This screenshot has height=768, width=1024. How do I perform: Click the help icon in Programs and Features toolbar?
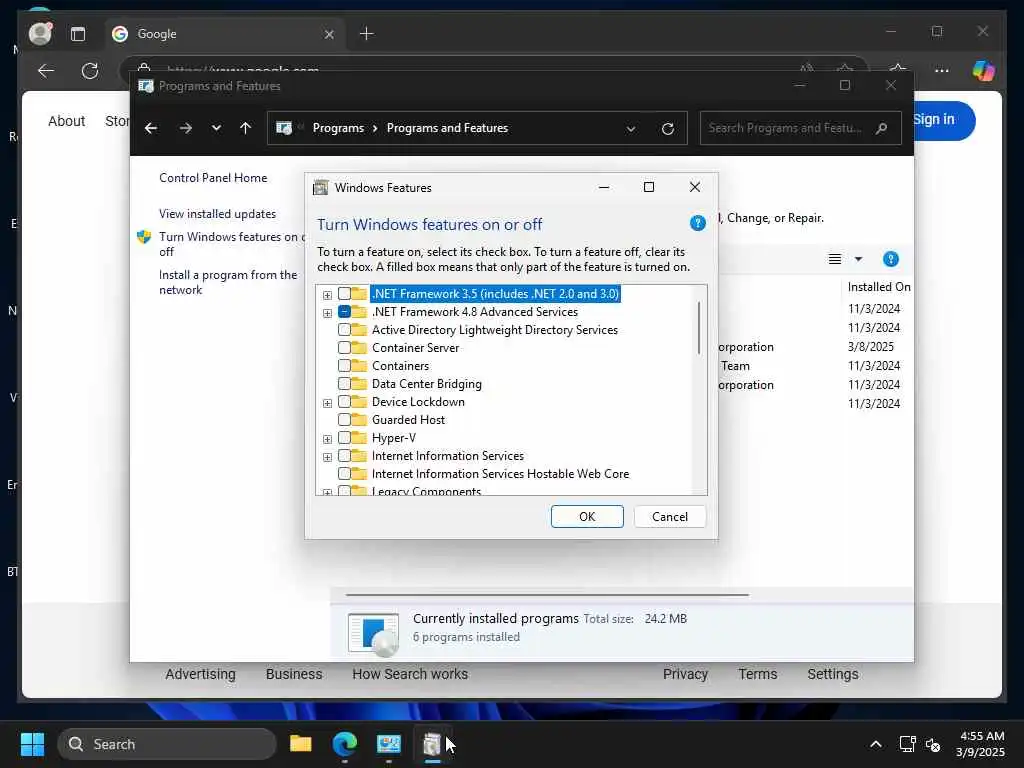(890, 259)
